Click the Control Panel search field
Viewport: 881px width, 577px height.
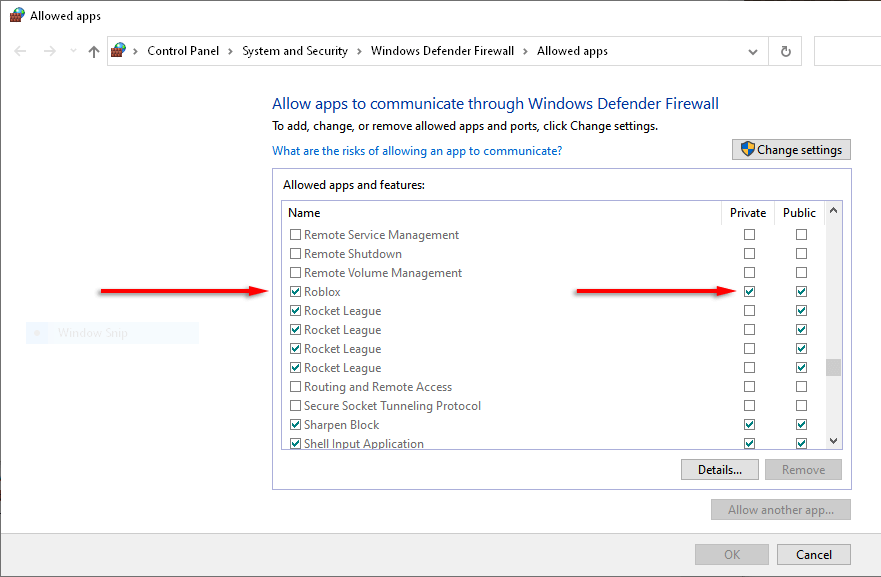pyautogui.click(x=846, y=51)
